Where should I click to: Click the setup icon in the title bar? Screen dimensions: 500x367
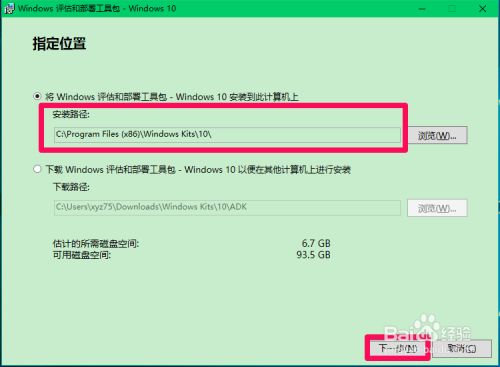click(x=9, y=8)
